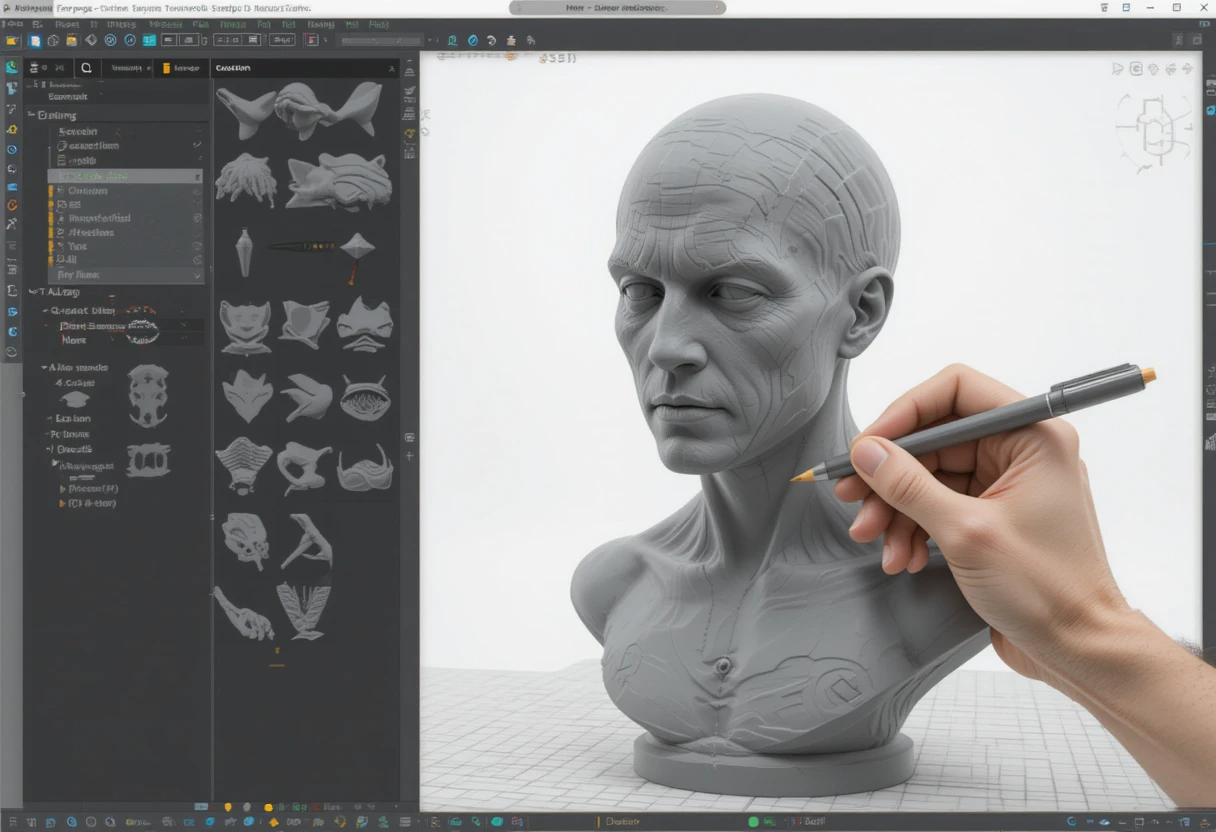Toggle the checkmark on the second tree row

click(x=197, y=146)
